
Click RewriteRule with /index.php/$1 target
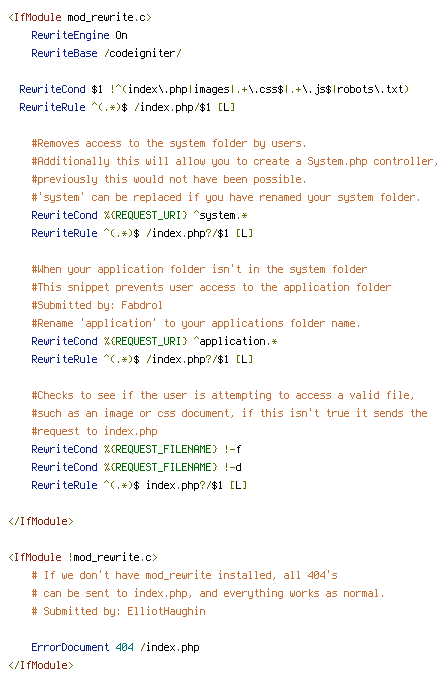click(127, 107)
